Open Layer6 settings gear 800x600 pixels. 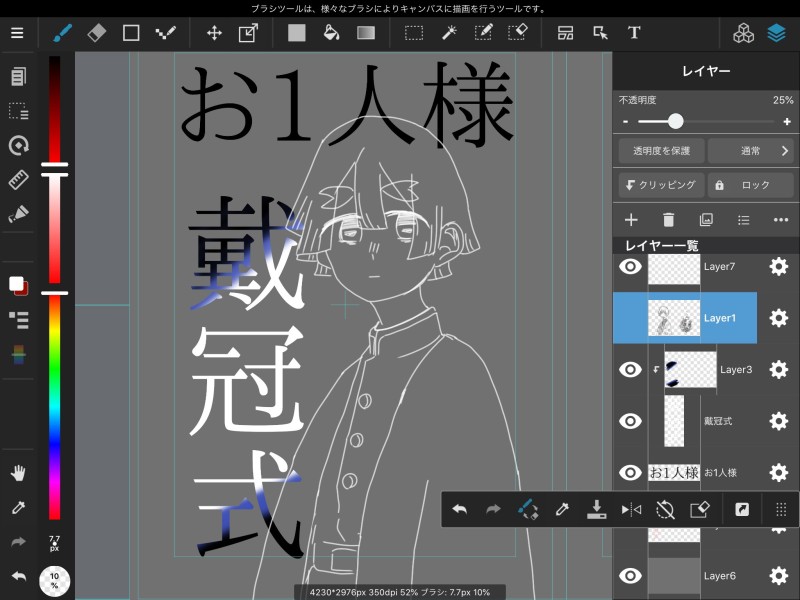[779, 576]
